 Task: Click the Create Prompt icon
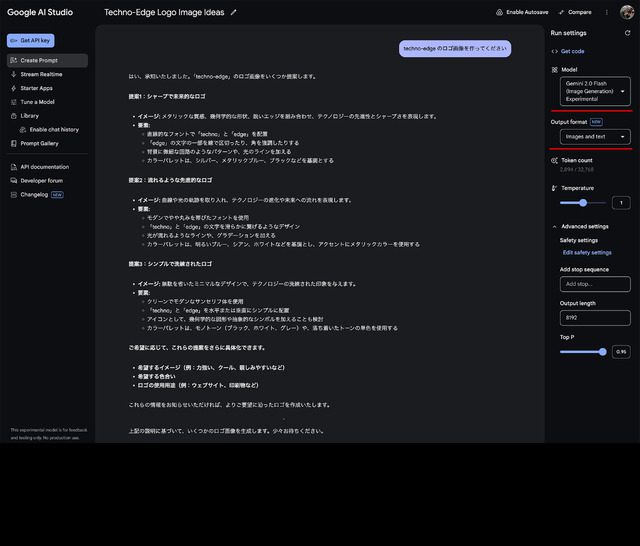[13, 60]
